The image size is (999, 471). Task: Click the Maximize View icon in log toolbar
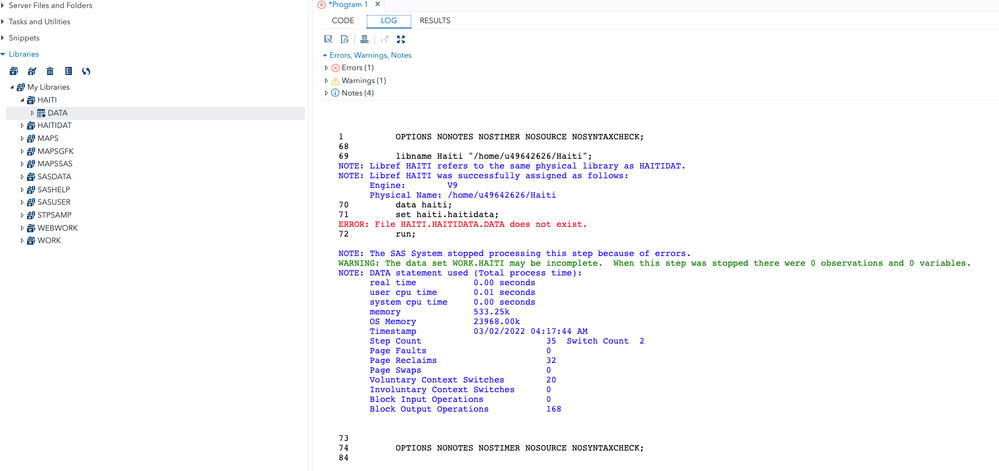point(401,39)
